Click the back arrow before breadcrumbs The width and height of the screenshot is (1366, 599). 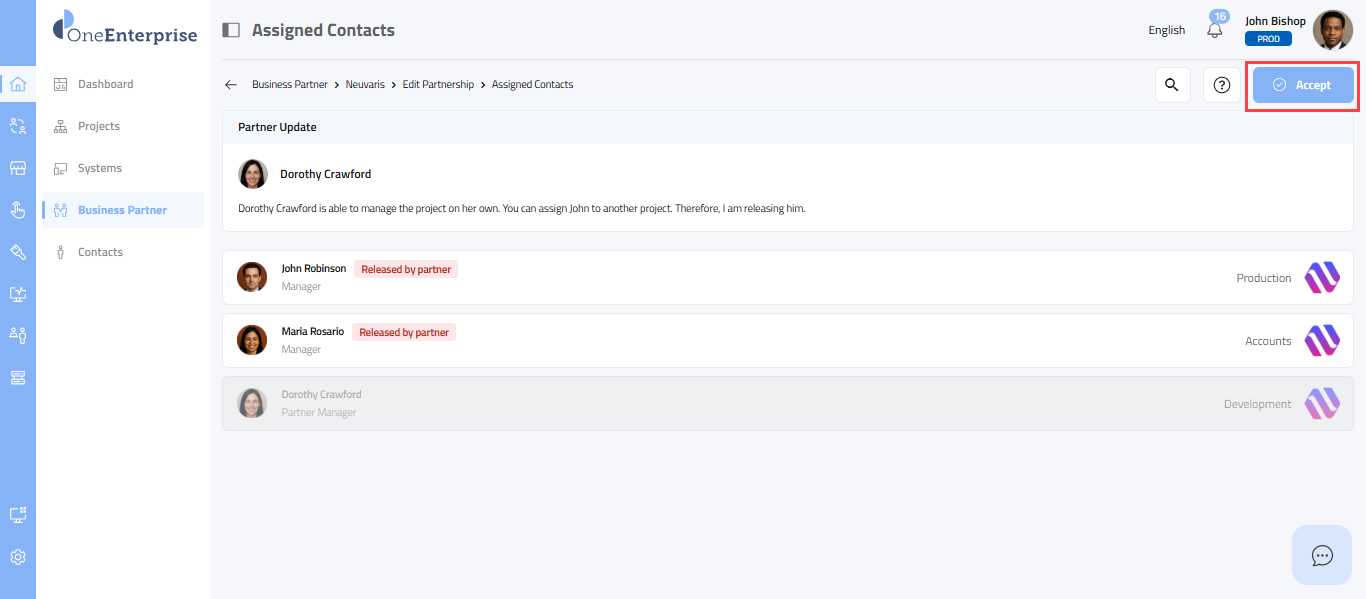click(x=231, y=85)
